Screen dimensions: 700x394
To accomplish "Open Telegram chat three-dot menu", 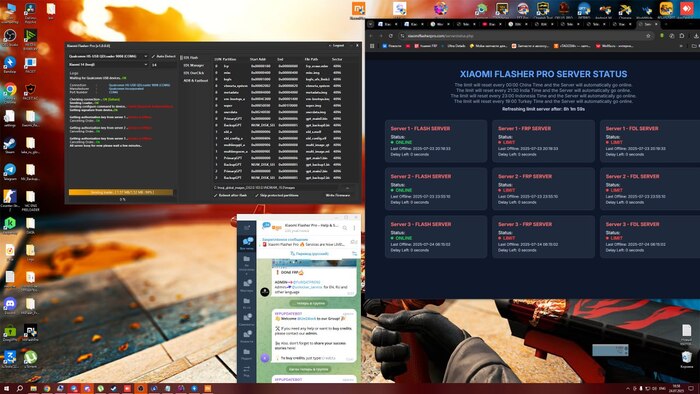I will tap(354, 228).
